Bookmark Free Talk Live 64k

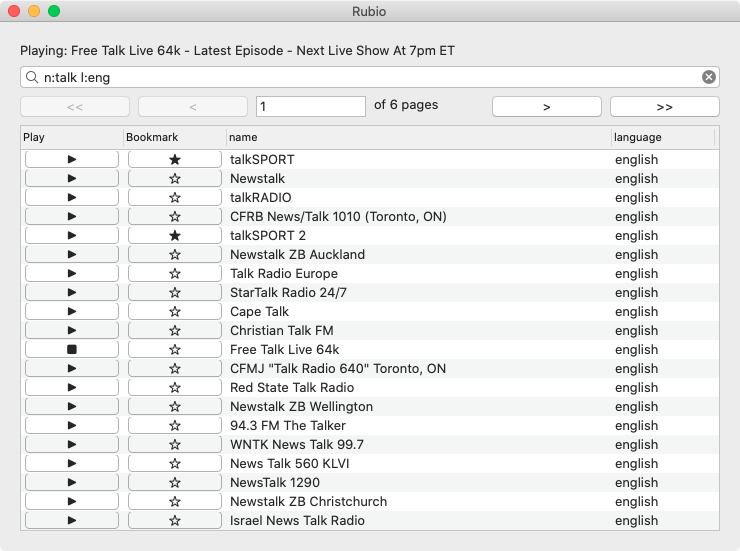(175, 349)
